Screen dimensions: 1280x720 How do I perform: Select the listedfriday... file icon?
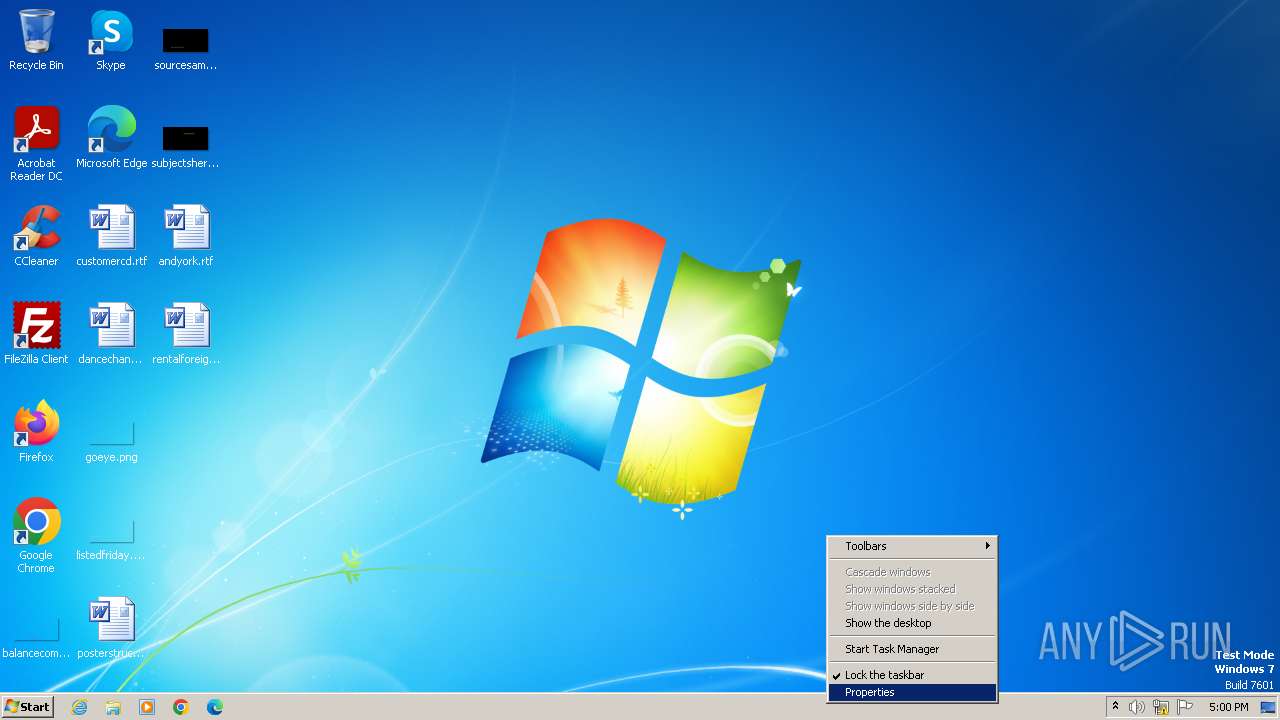pos(111,540)
